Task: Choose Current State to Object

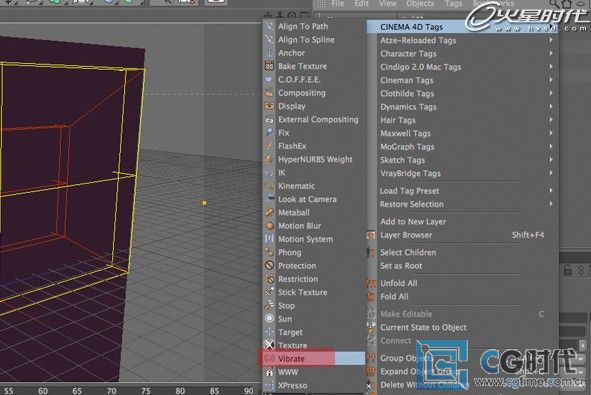Action: click(x=423, y=327)
